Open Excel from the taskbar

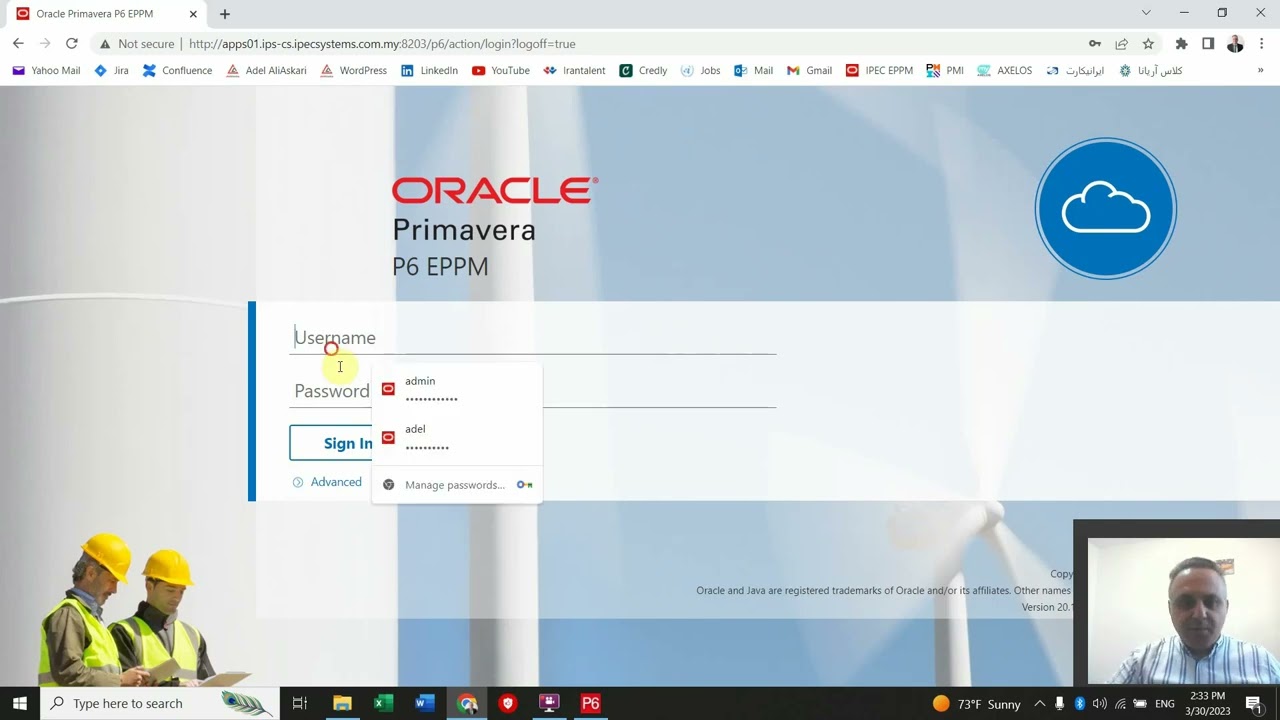point(383,704)
